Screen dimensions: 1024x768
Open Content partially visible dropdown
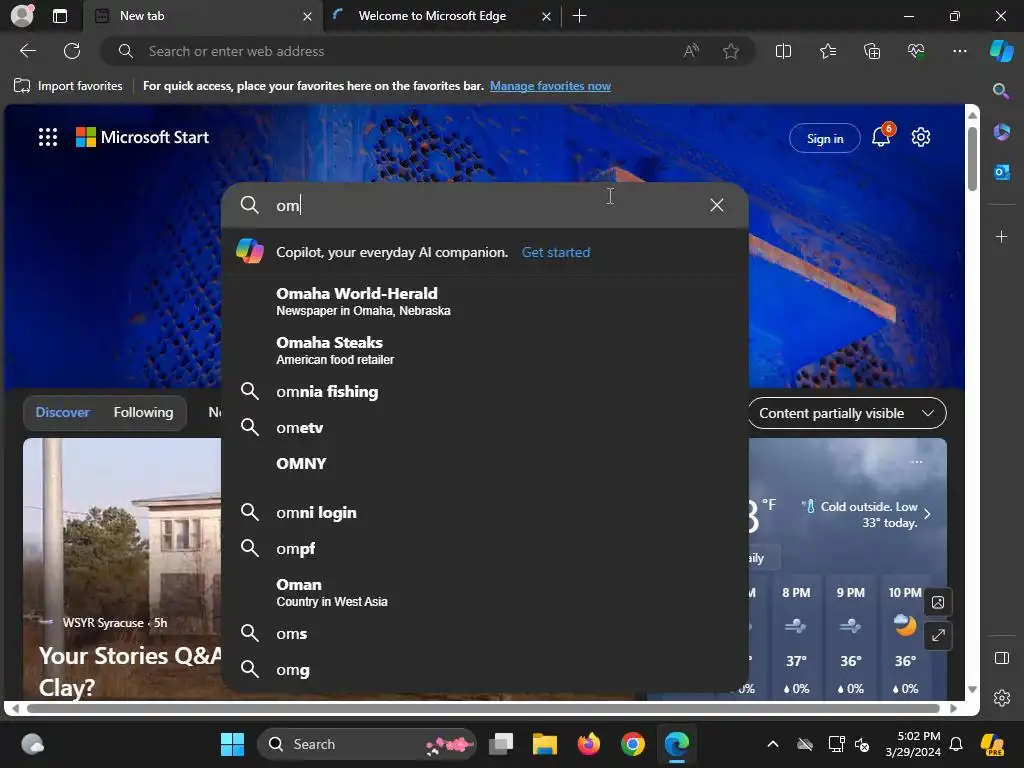tap(847, 413)
